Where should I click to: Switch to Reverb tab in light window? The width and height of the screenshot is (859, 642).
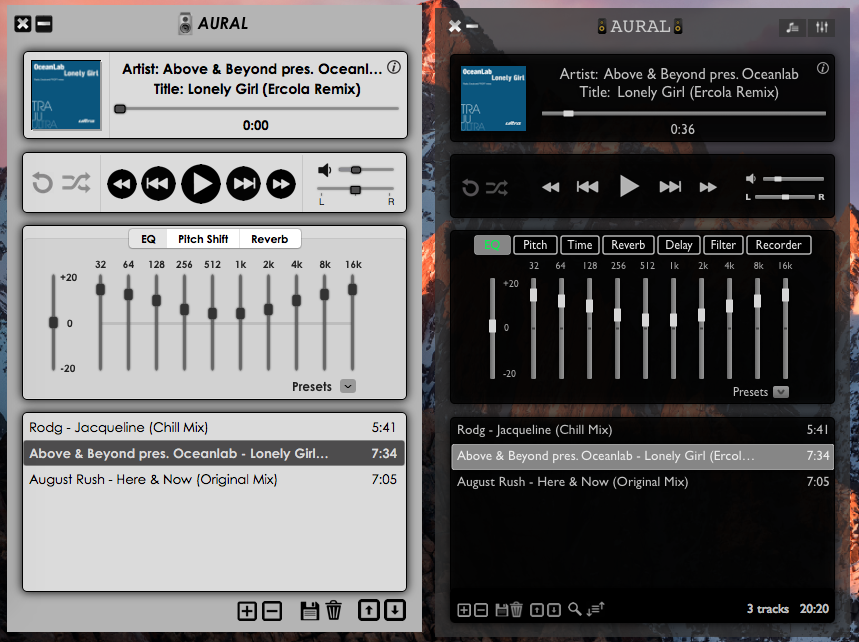pyautogui.click(x=270, y=239)
